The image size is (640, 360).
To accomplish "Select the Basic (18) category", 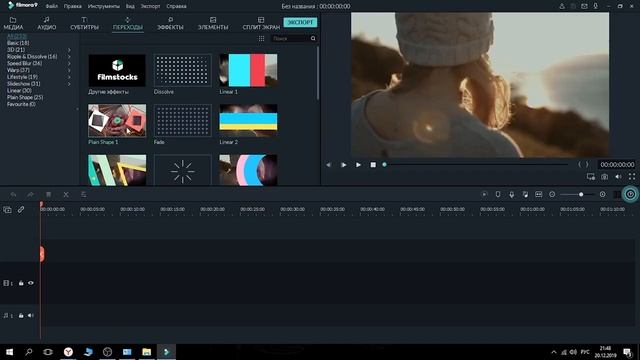I will coord(18,43).
